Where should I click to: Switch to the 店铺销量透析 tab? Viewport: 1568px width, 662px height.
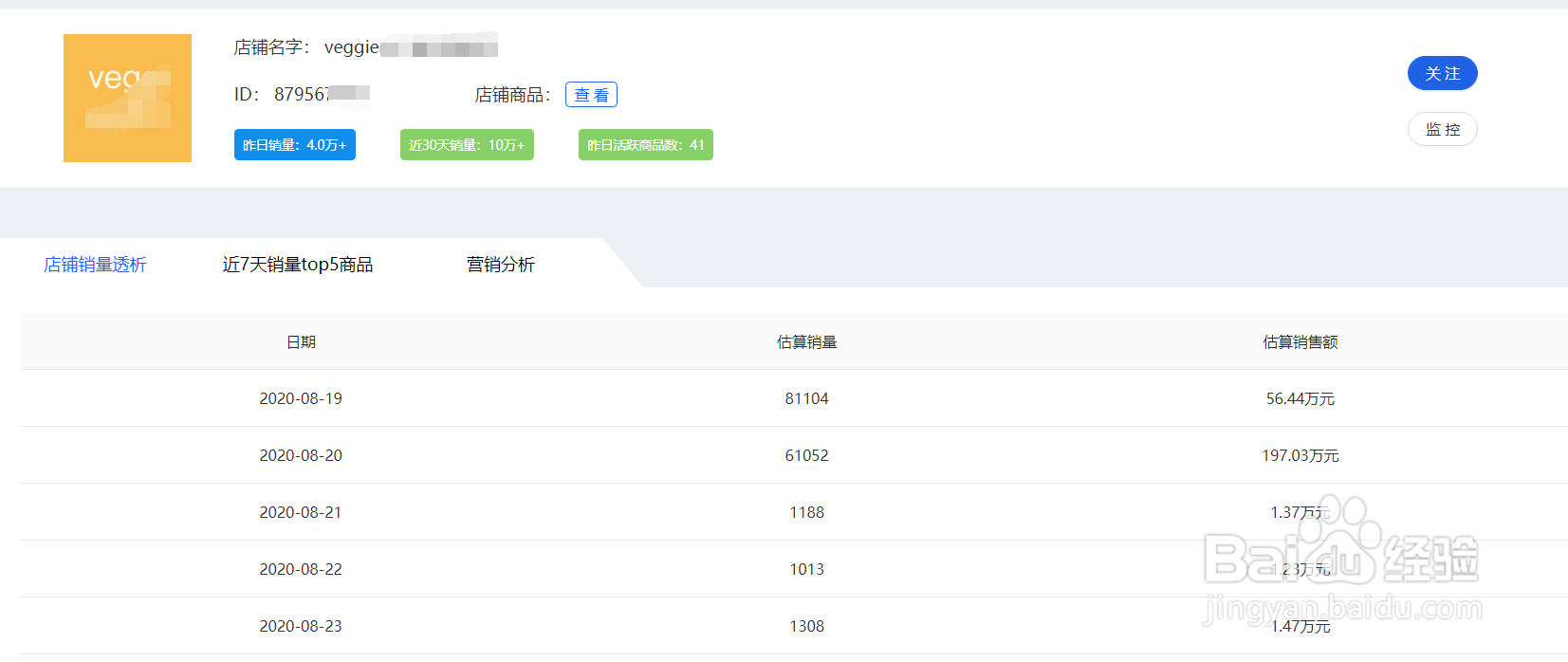coord(95,265)
